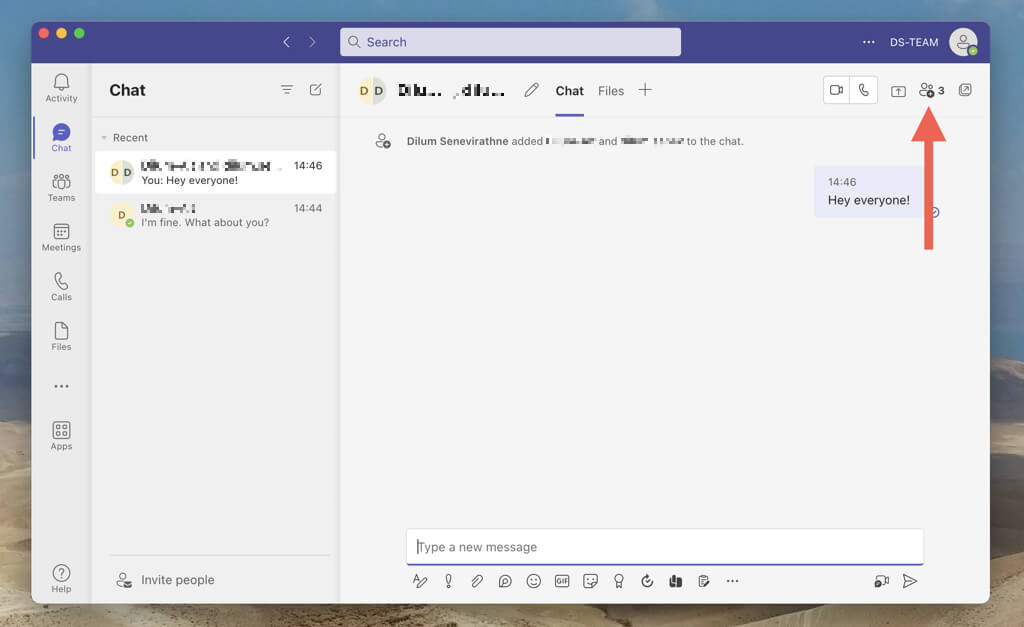Open the audio message icon near send
1024x627 pixels.
tap(882, 581)
